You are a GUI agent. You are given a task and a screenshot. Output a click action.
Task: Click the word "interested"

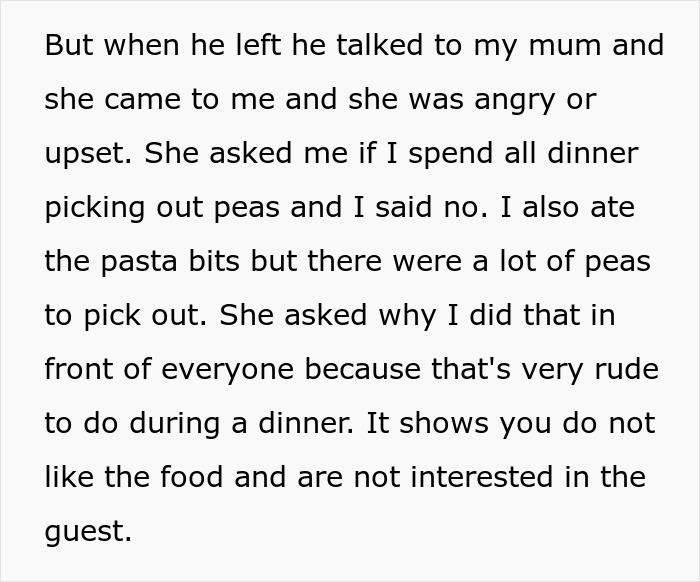[x=480, y=478]
